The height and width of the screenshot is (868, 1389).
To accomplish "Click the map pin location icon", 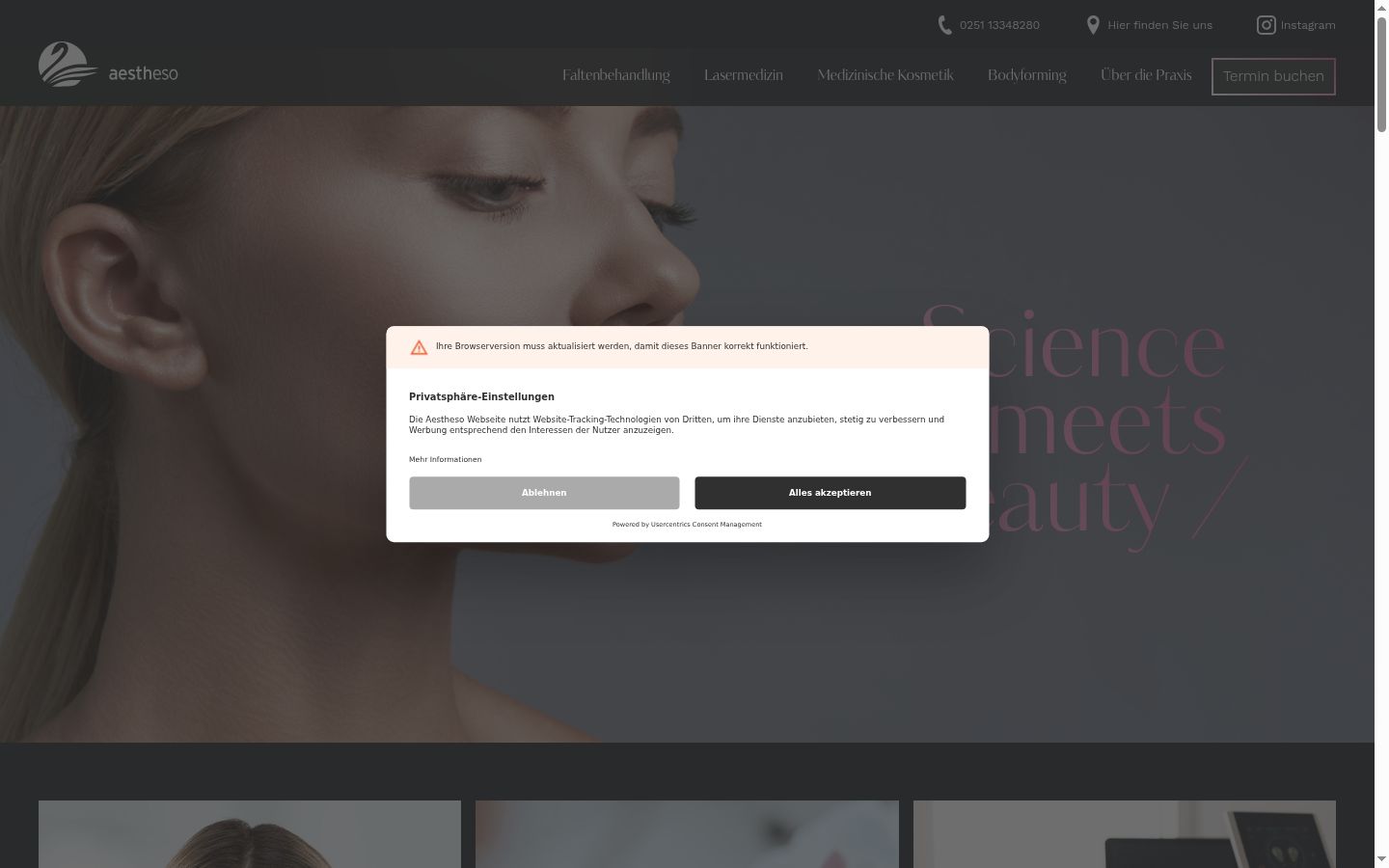I will (x=1093, y=25).
